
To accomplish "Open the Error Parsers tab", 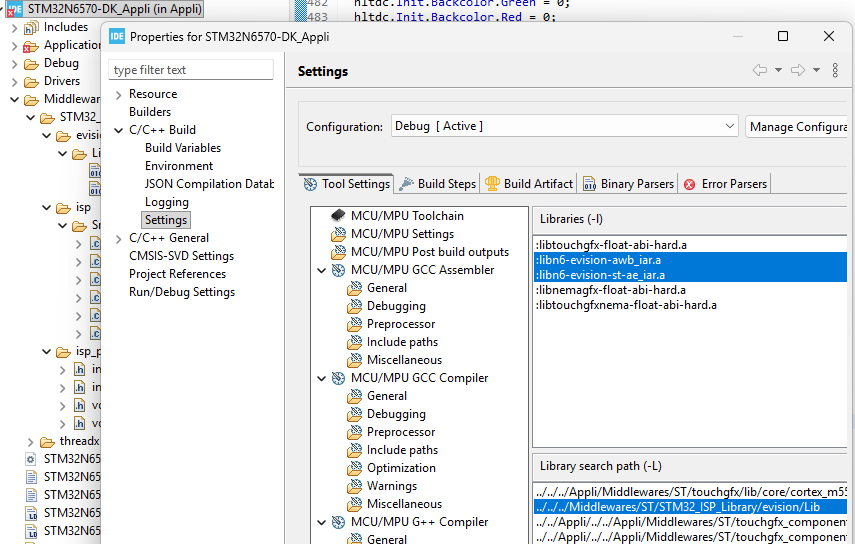I will (725, 184).
